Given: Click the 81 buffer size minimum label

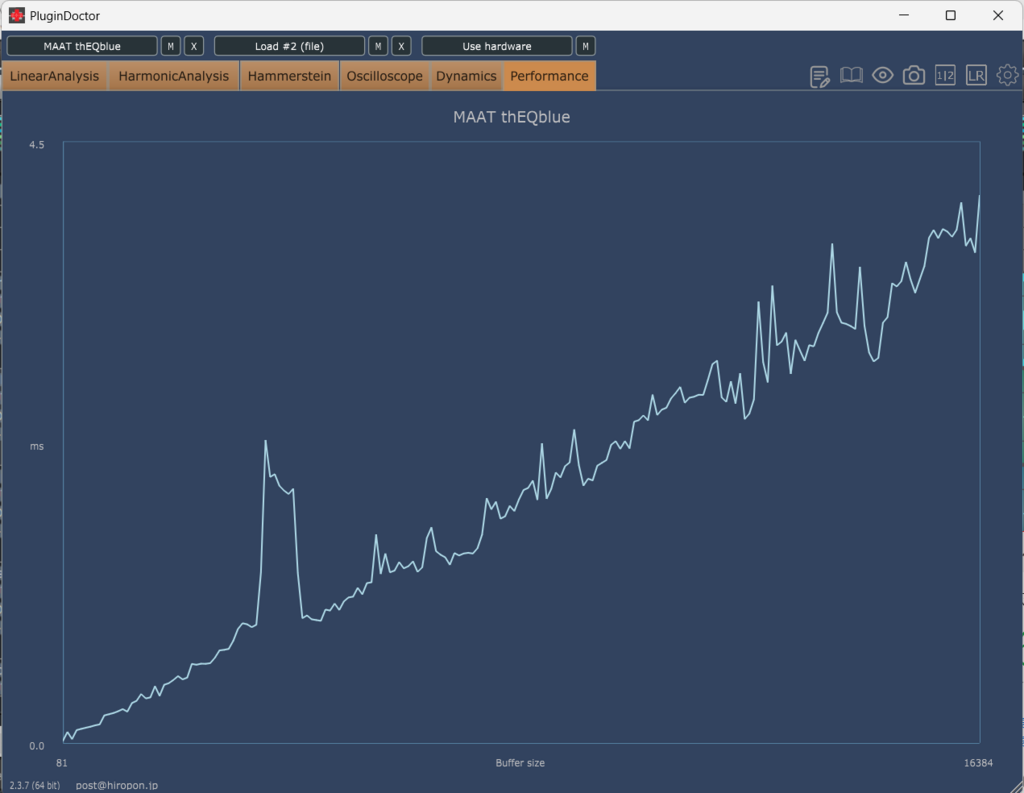Looking at the screenshot, I should 61,763.
